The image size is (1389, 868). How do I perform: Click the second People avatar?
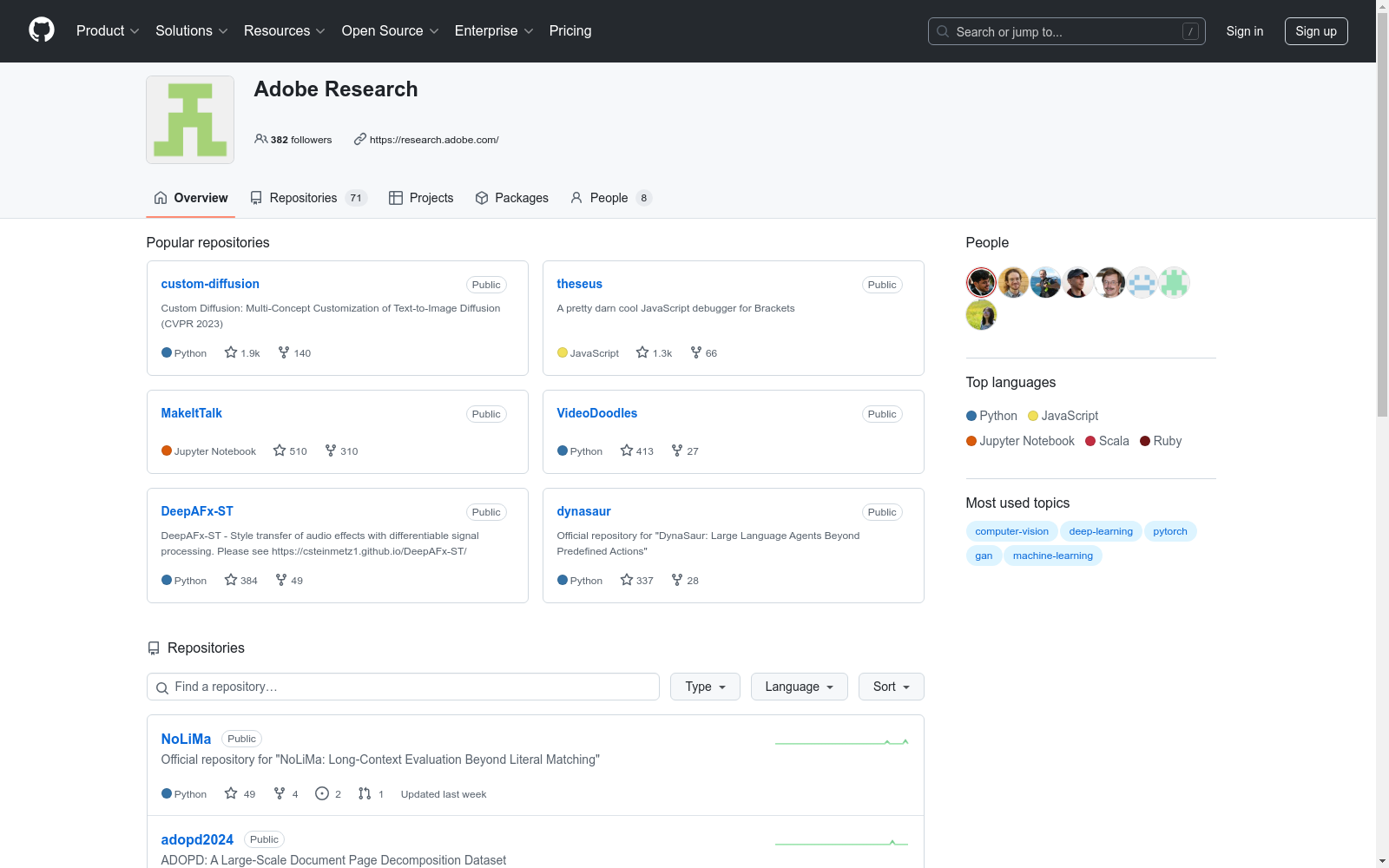point(1013,283)
